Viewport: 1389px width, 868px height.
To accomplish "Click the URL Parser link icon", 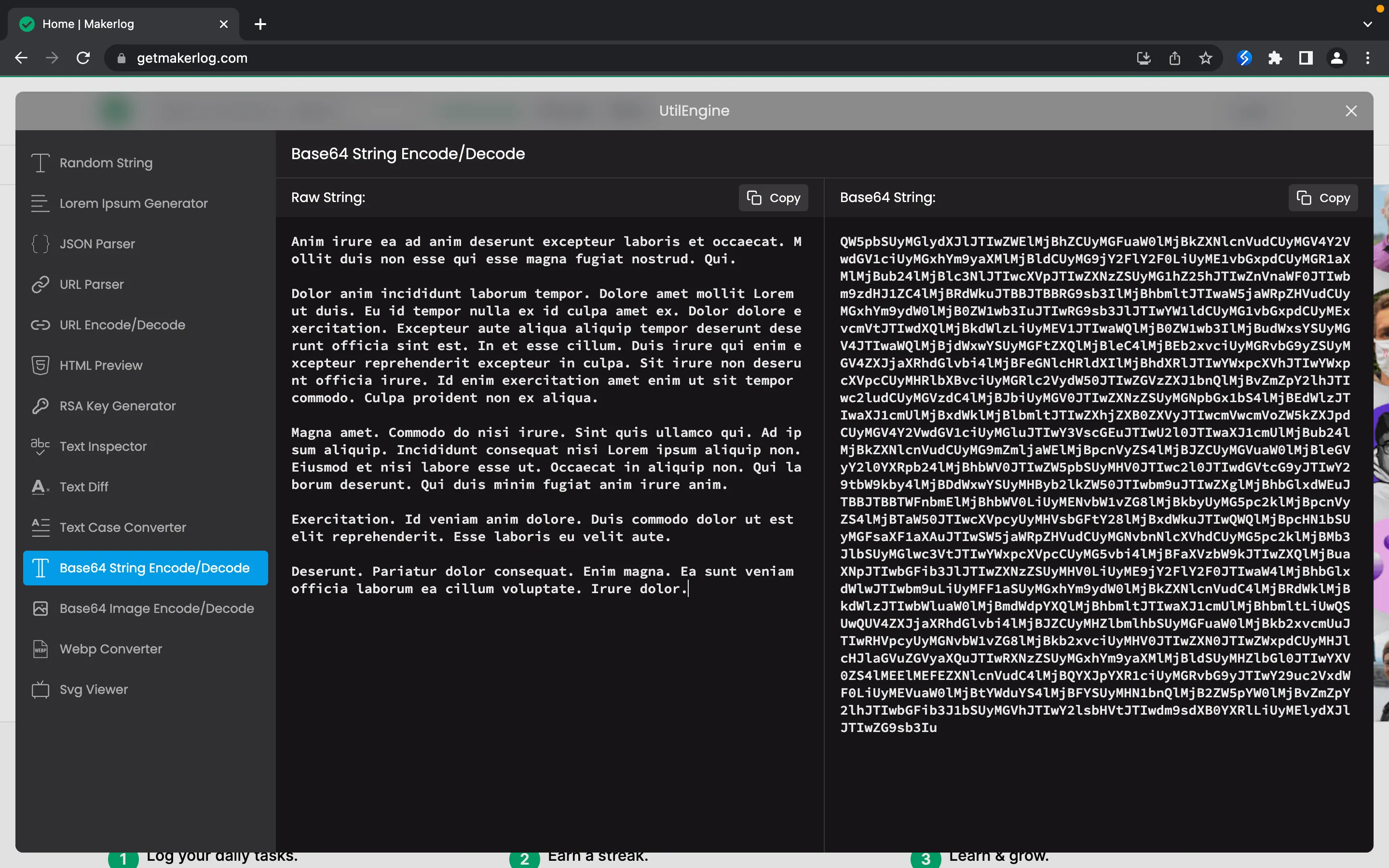I will [40, 284].
